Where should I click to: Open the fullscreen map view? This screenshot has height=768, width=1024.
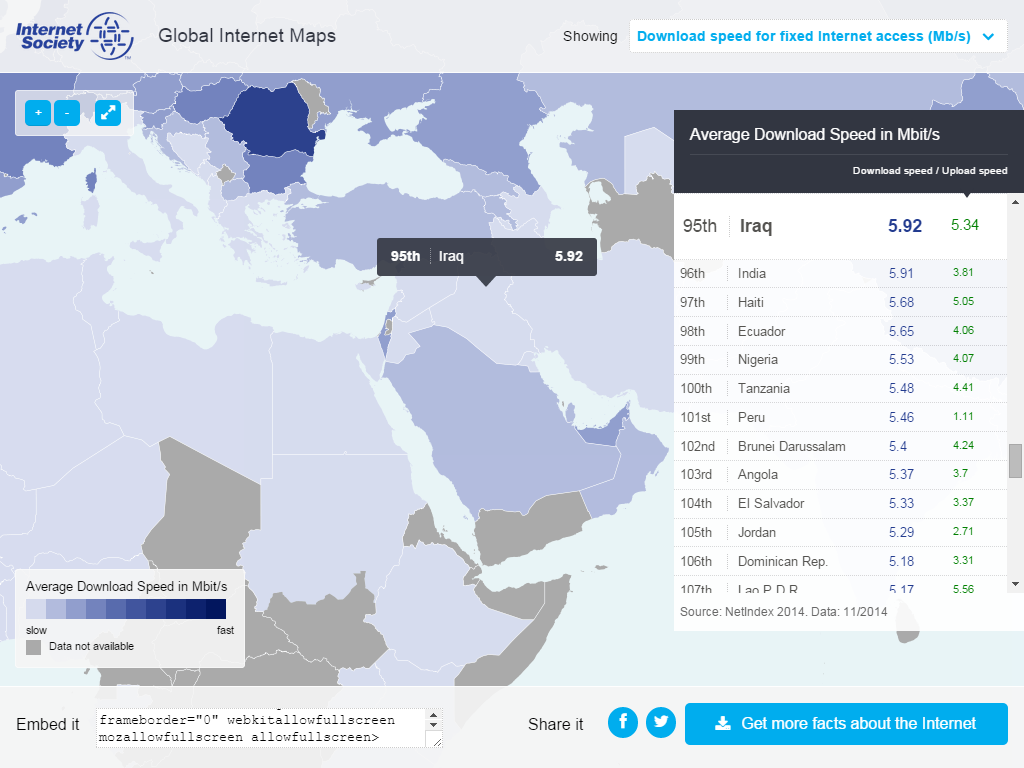tap(107, 113)
